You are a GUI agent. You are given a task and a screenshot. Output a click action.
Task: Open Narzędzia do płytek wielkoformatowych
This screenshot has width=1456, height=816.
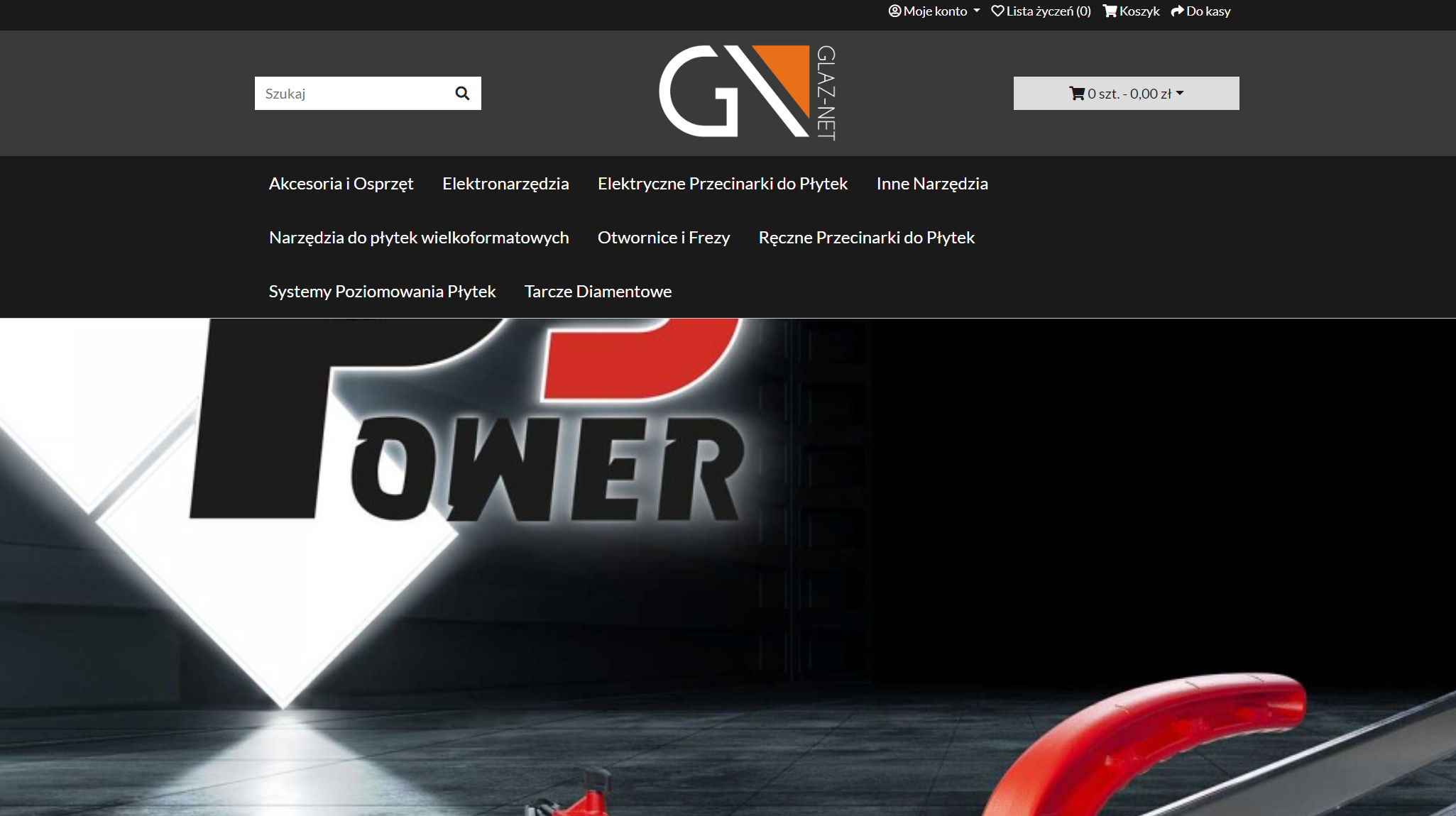click(x=419, y=238)
